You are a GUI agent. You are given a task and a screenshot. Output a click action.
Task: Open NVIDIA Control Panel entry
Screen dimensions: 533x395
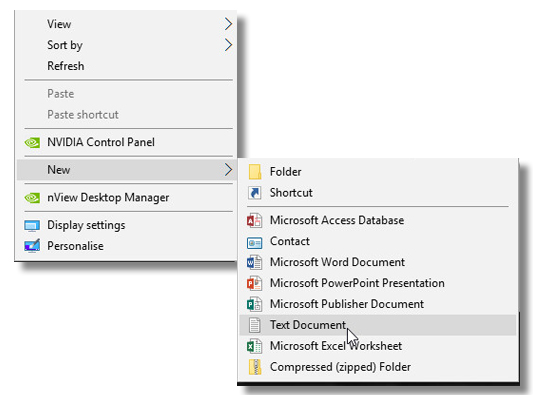pos(126,142)
